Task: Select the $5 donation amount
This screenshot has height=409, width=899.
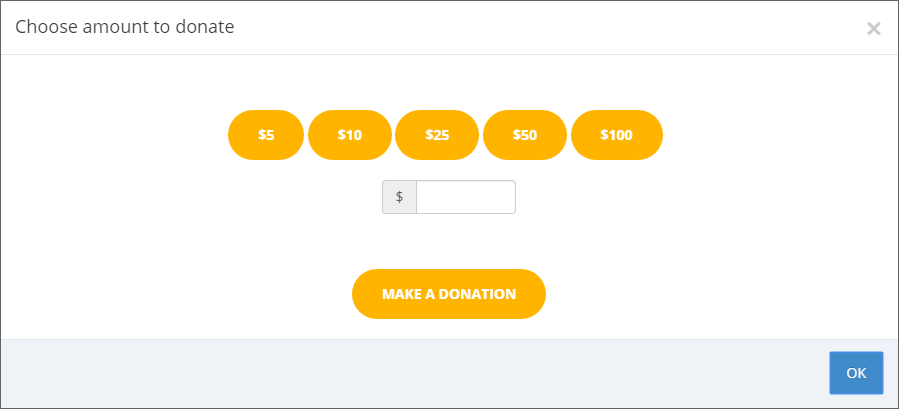Action: [266, 135]
